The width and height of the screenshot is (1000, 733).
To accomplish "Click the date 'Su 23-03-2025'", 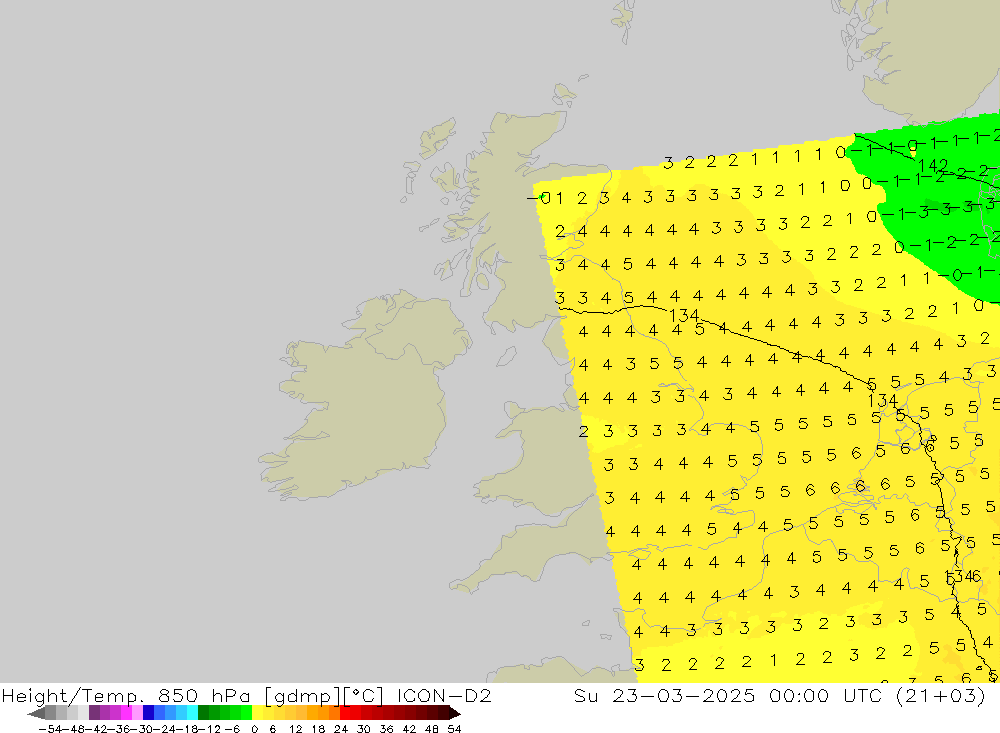I will pyautogui.click(x=664, y=695).
